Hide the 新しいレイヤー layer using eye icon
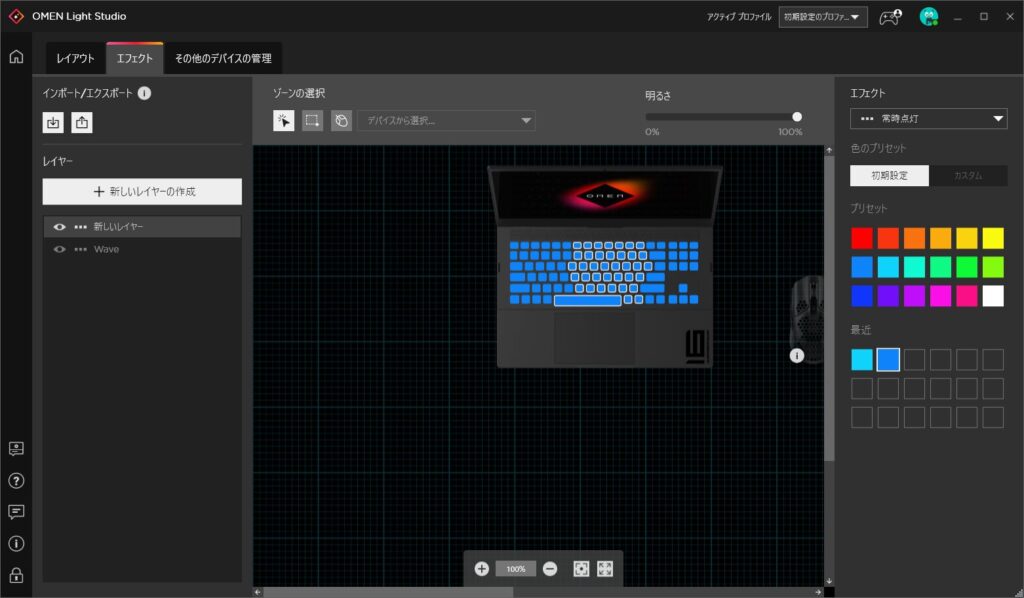Screen dimensions: 1024x598 click(59, 227)
